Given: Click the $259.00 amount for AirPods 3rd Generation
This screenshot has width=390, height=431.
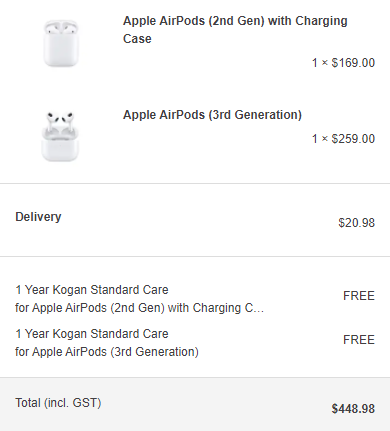Looking at the screenshot, I should (353, 139).
